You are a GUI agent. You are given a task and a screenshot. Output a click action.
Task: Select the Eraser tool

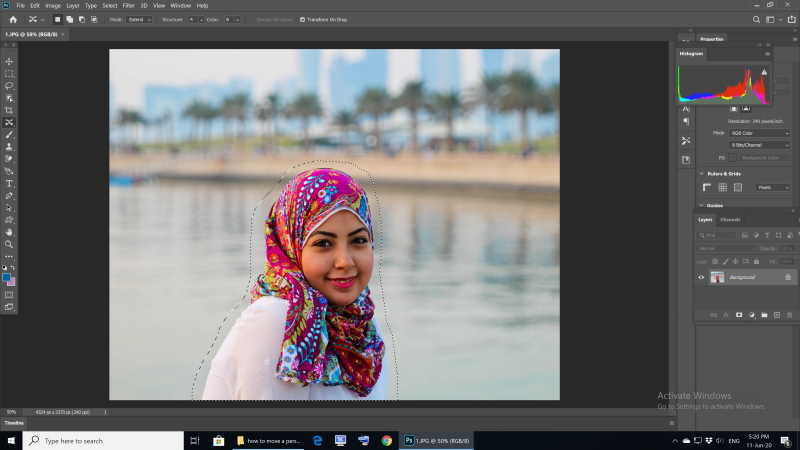tap(9, 159)
